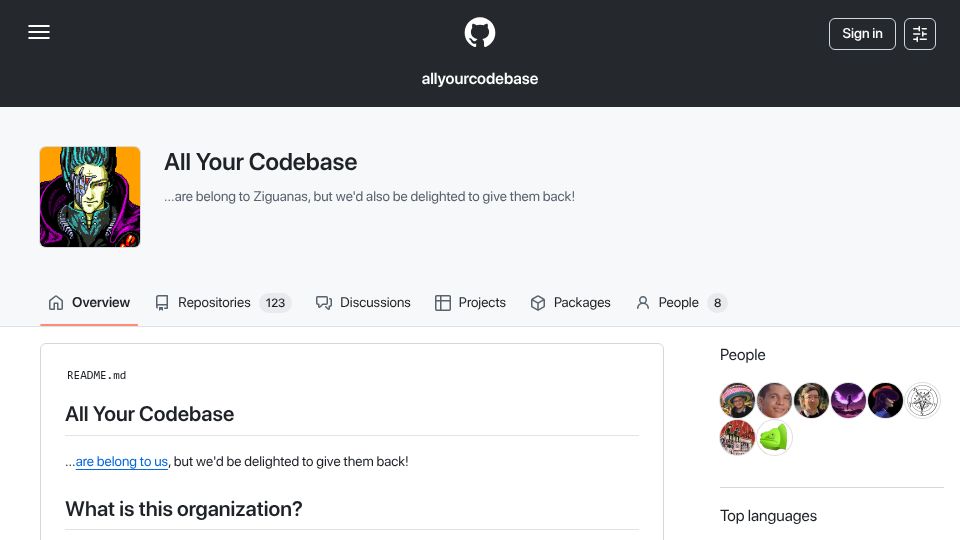Click the GitHub Octocat logo
Screen dimensions: 960x540
tap(479, 32)
